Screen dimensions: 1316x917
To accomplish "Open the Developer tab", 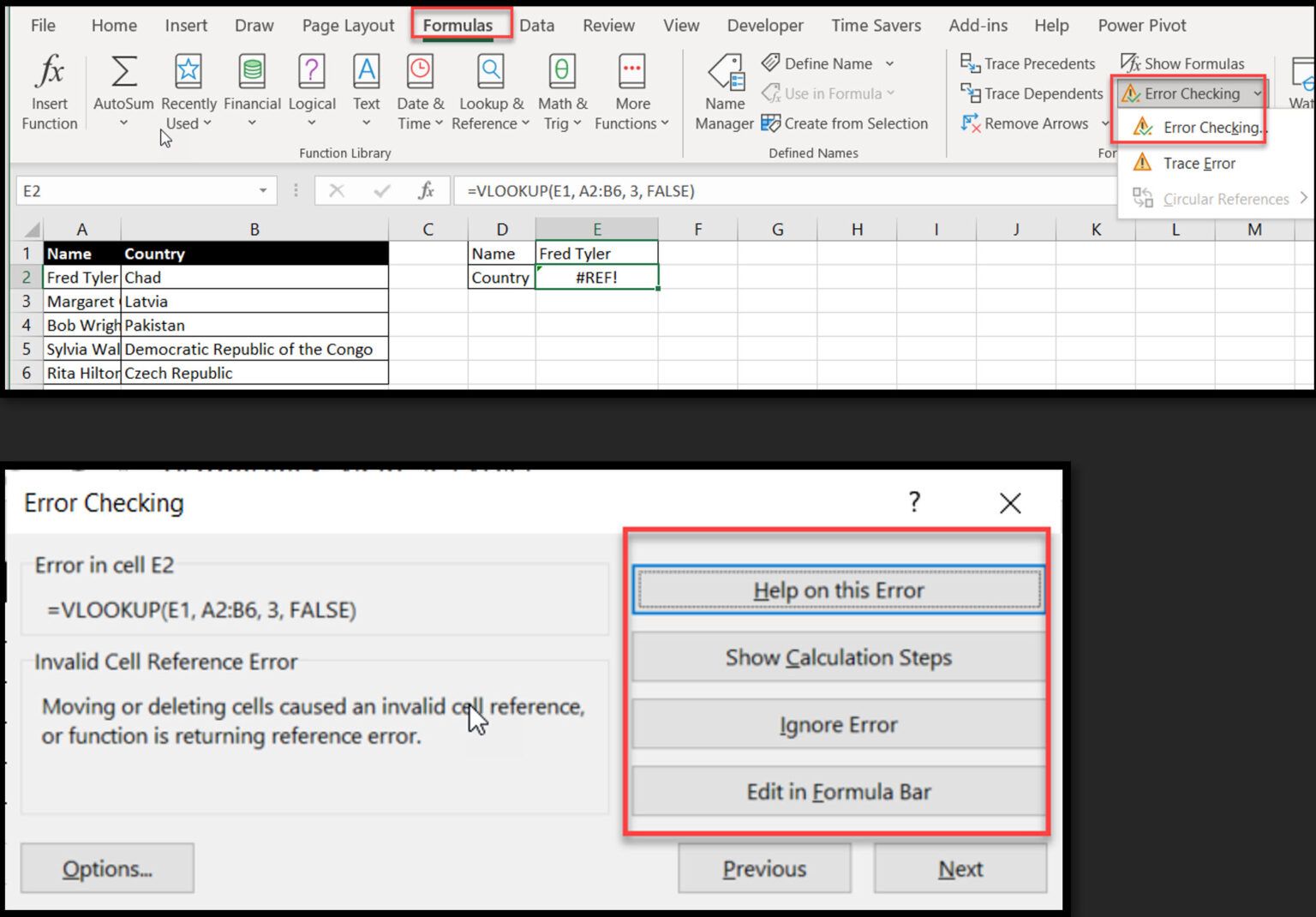I will click(x=764, y=25).
